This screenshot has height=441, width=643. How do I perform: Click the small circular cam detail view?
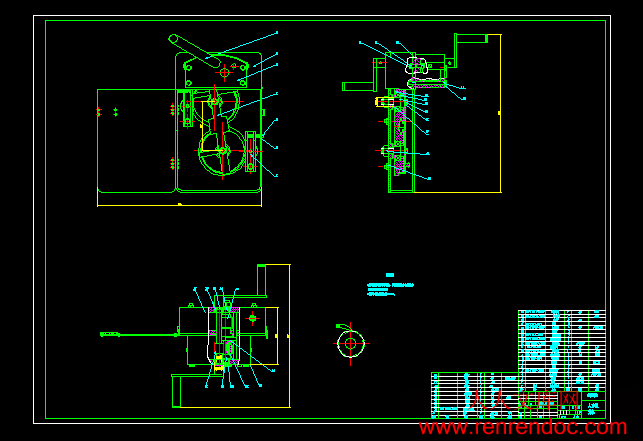click(x=351, y=343)
